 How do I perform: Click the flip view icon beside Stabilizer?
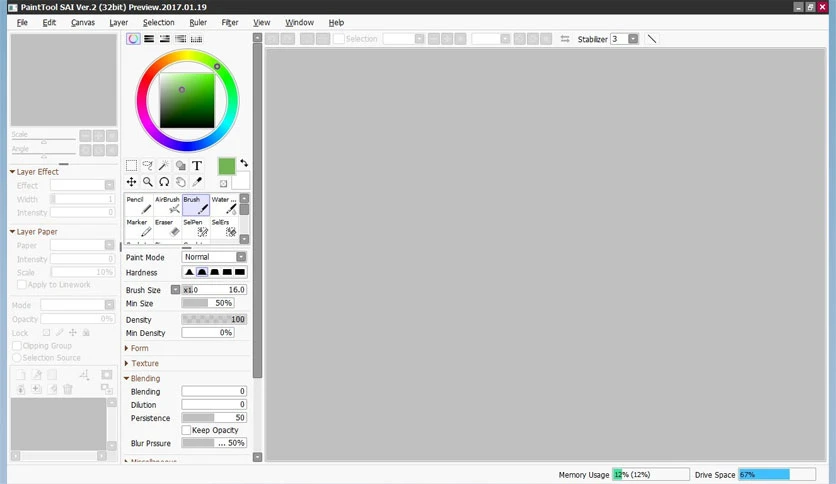(x=565, y=39)
